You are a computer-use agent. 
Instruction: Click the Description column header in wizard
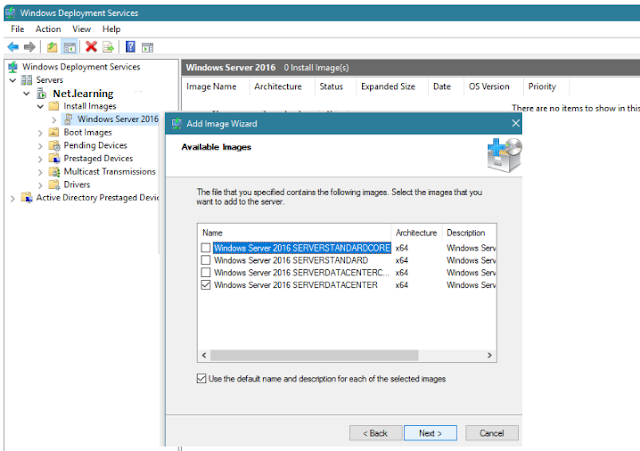[469, 233]
